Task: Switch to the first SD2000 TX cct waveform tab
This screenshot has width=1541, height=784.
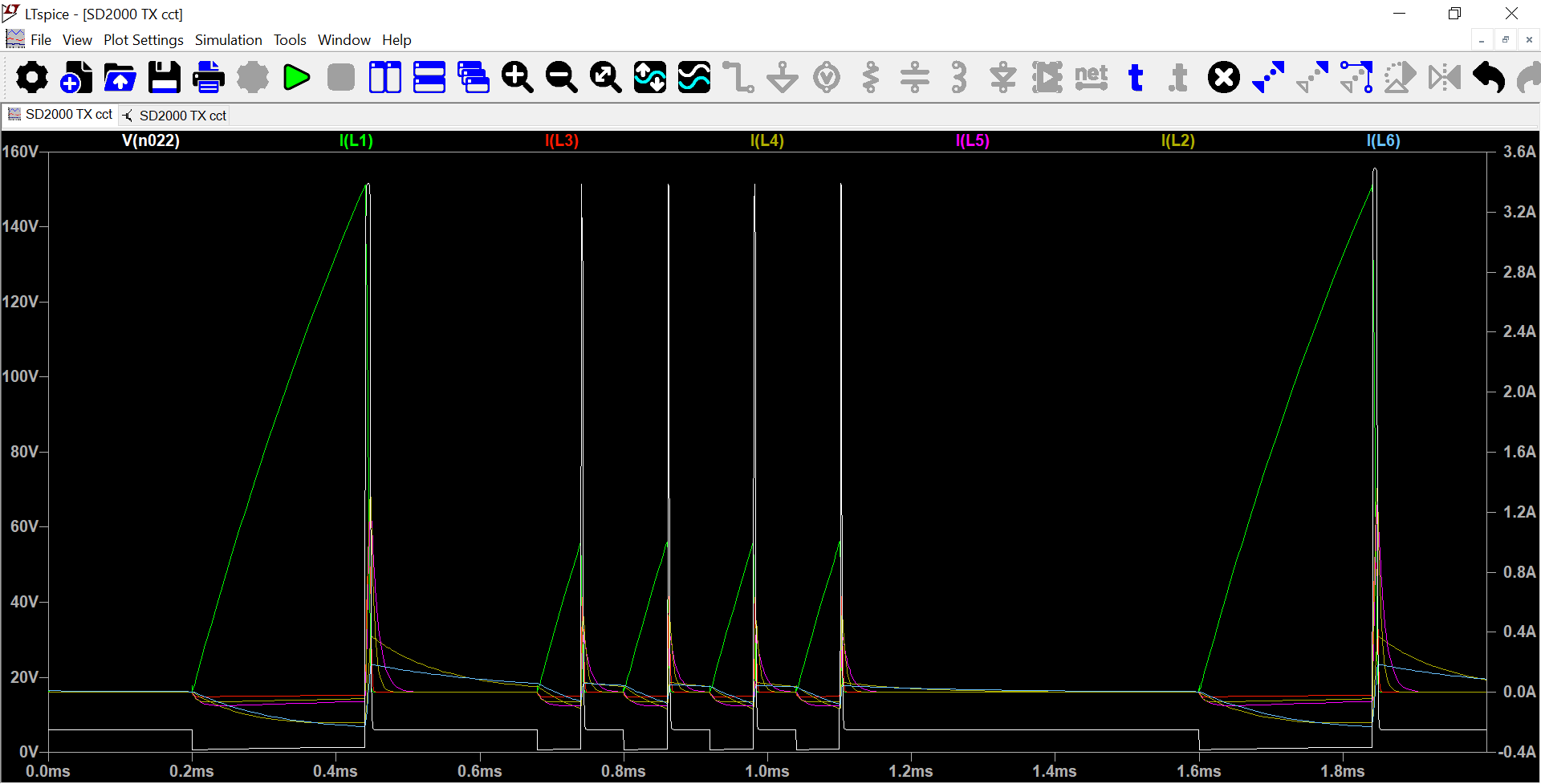Action: [60, 115]
